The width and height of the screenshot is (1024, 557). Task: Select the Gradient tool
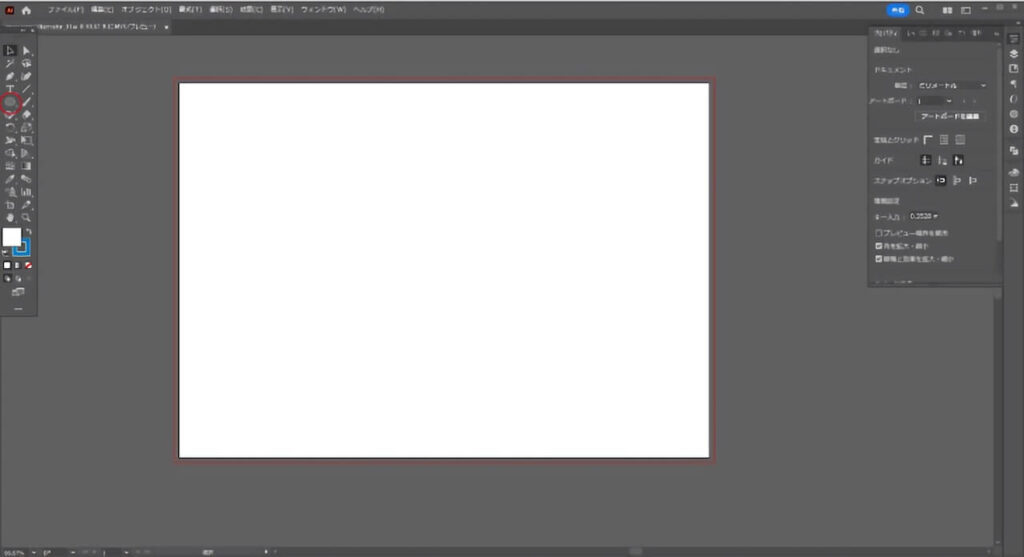(26, 166)
